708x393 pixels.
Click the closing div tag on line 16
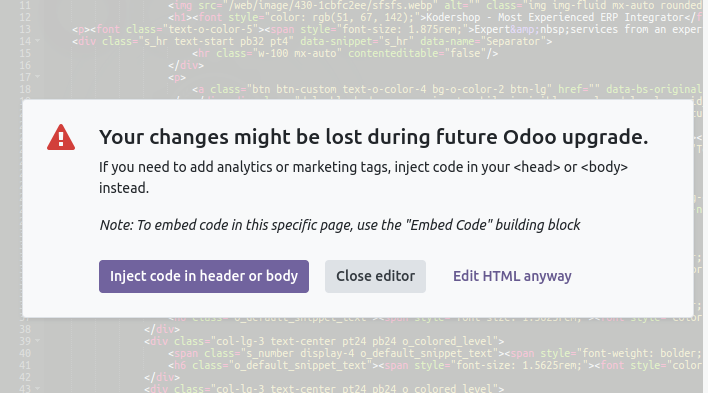[186, 65]
